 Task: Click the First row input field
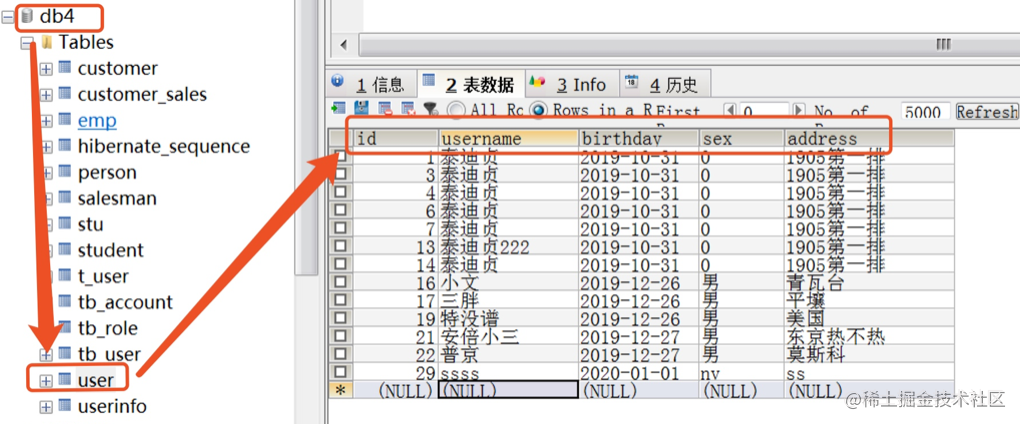764,111
